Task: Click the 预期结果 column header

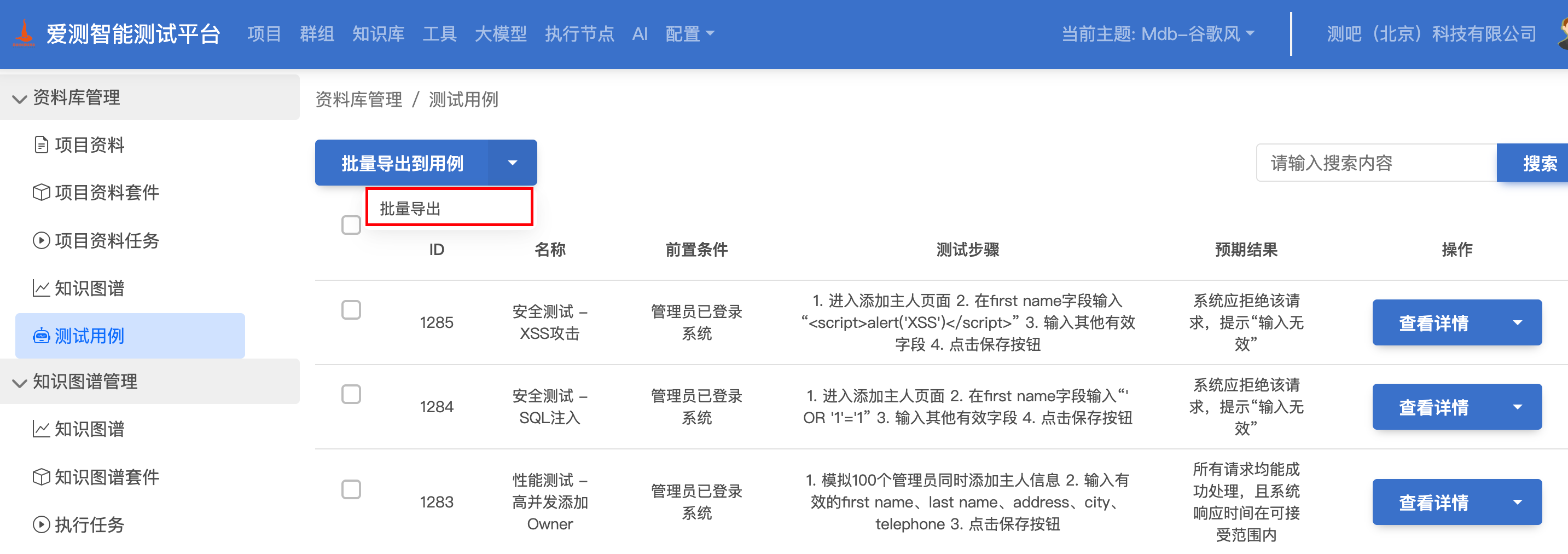Action: click(x=1246, y=250)
